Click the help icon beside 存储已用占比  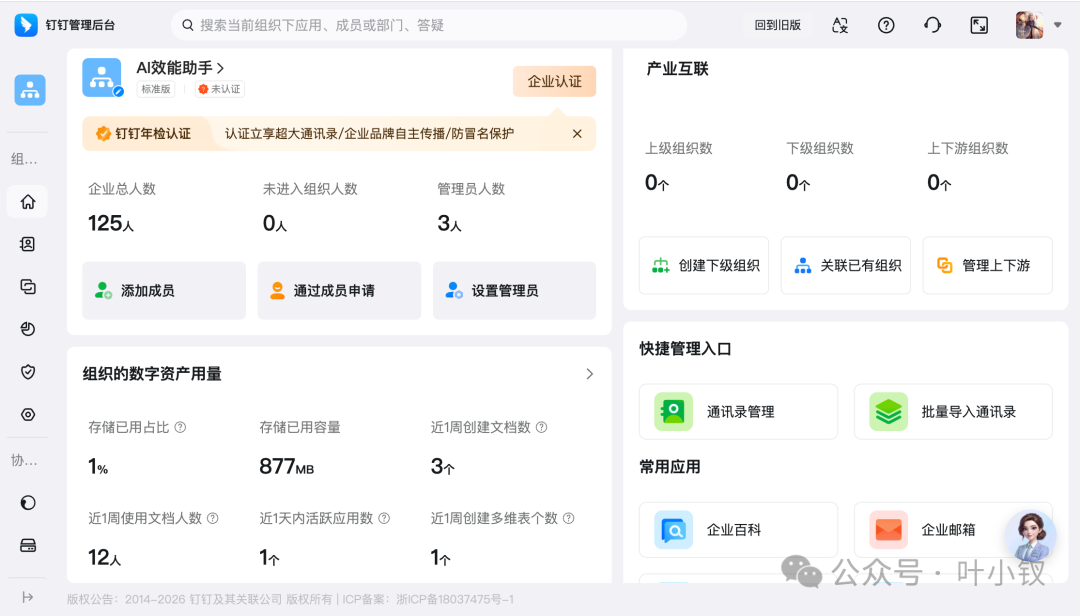point(180,427)
